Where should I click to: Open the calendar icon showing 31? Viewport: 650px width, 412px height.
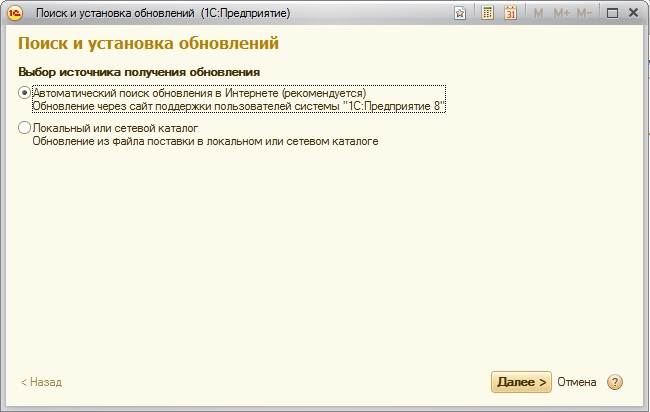[x=511, y=14]
